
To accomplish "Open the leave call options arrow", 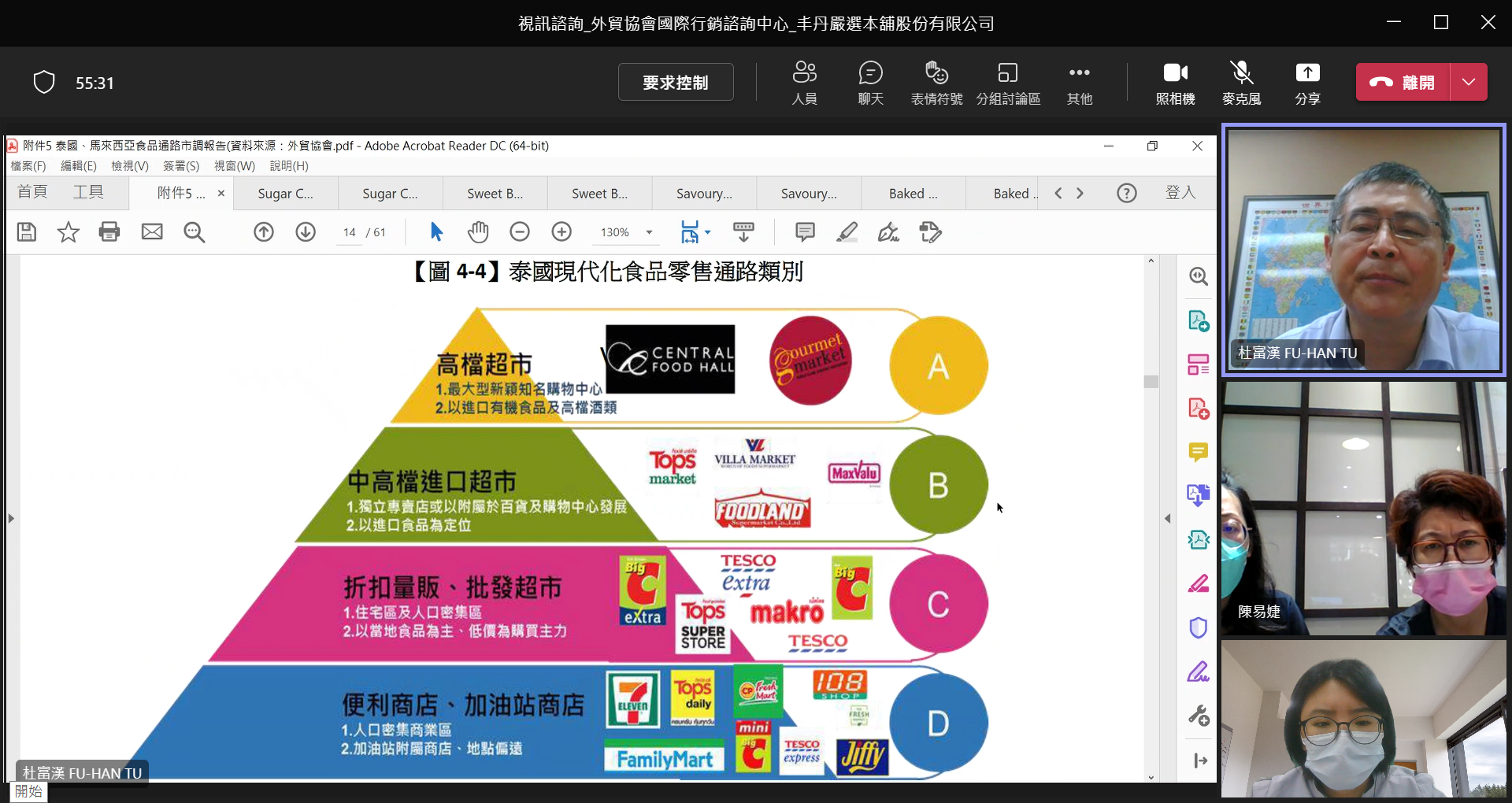I will (x=1469, y=82).
